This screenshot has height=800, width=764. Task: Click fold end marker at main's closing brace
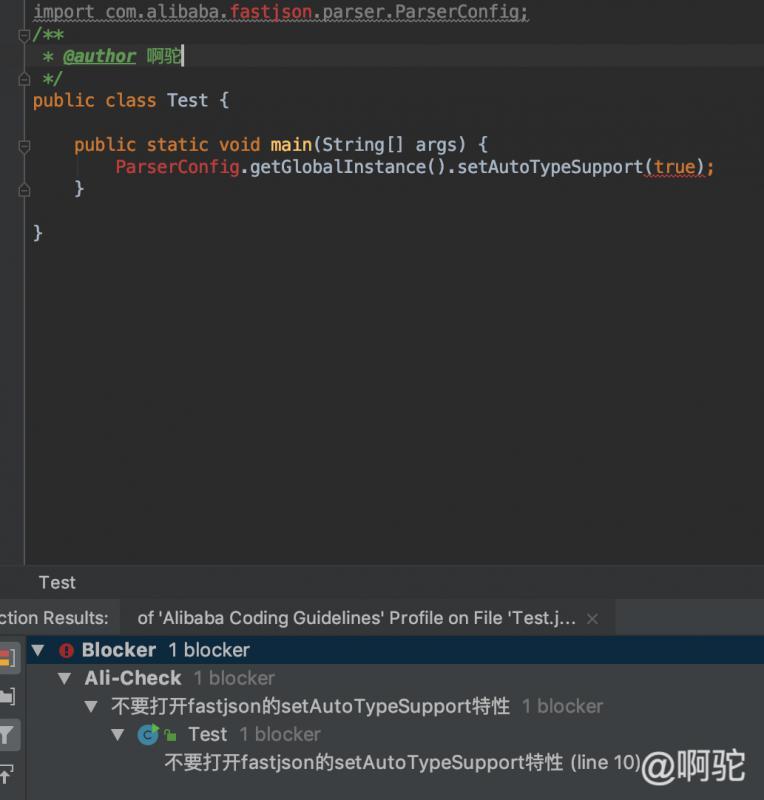coord(23,190)
